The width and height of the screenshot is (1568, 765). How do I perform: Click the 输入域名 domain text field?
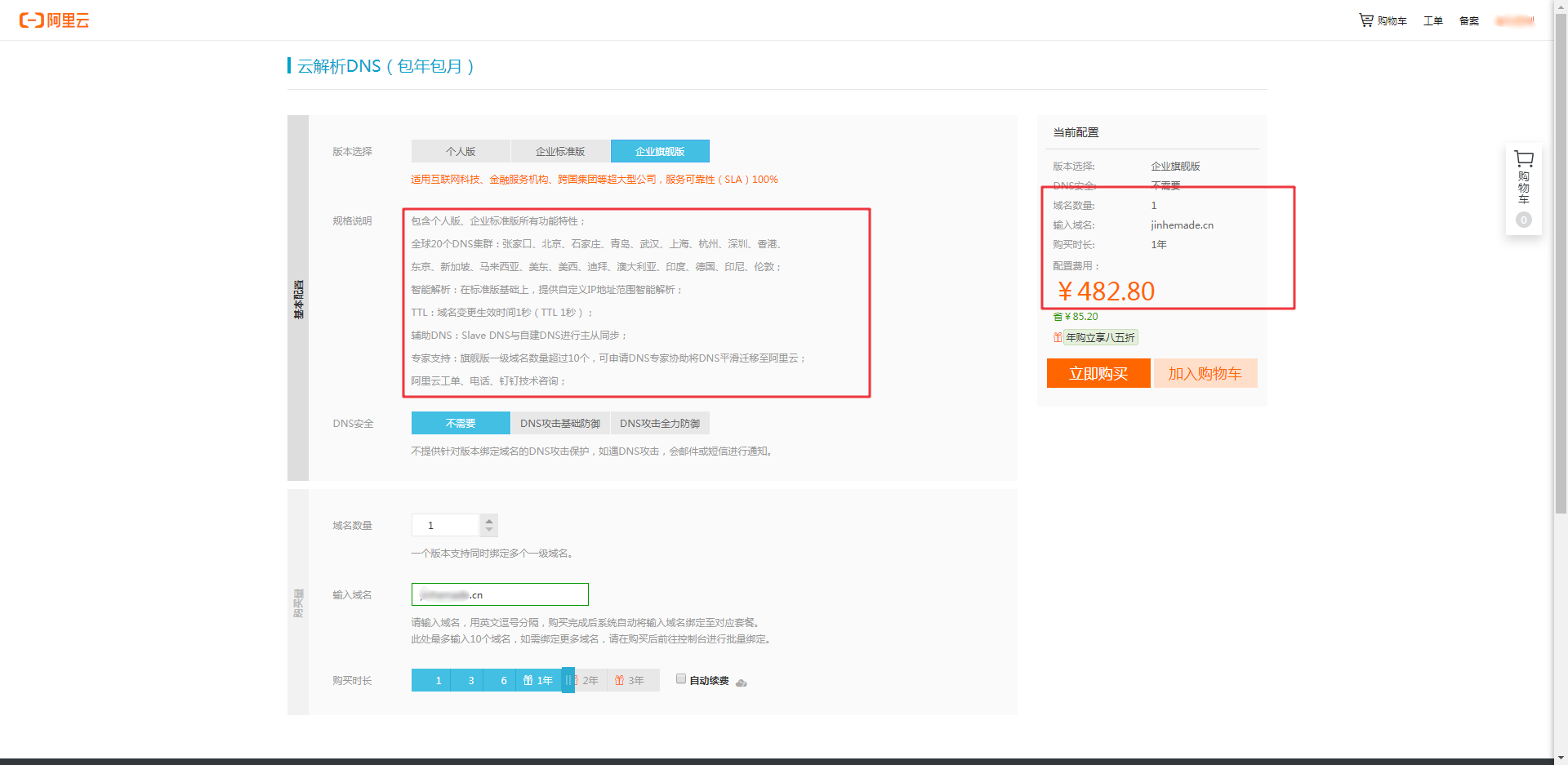500,594
